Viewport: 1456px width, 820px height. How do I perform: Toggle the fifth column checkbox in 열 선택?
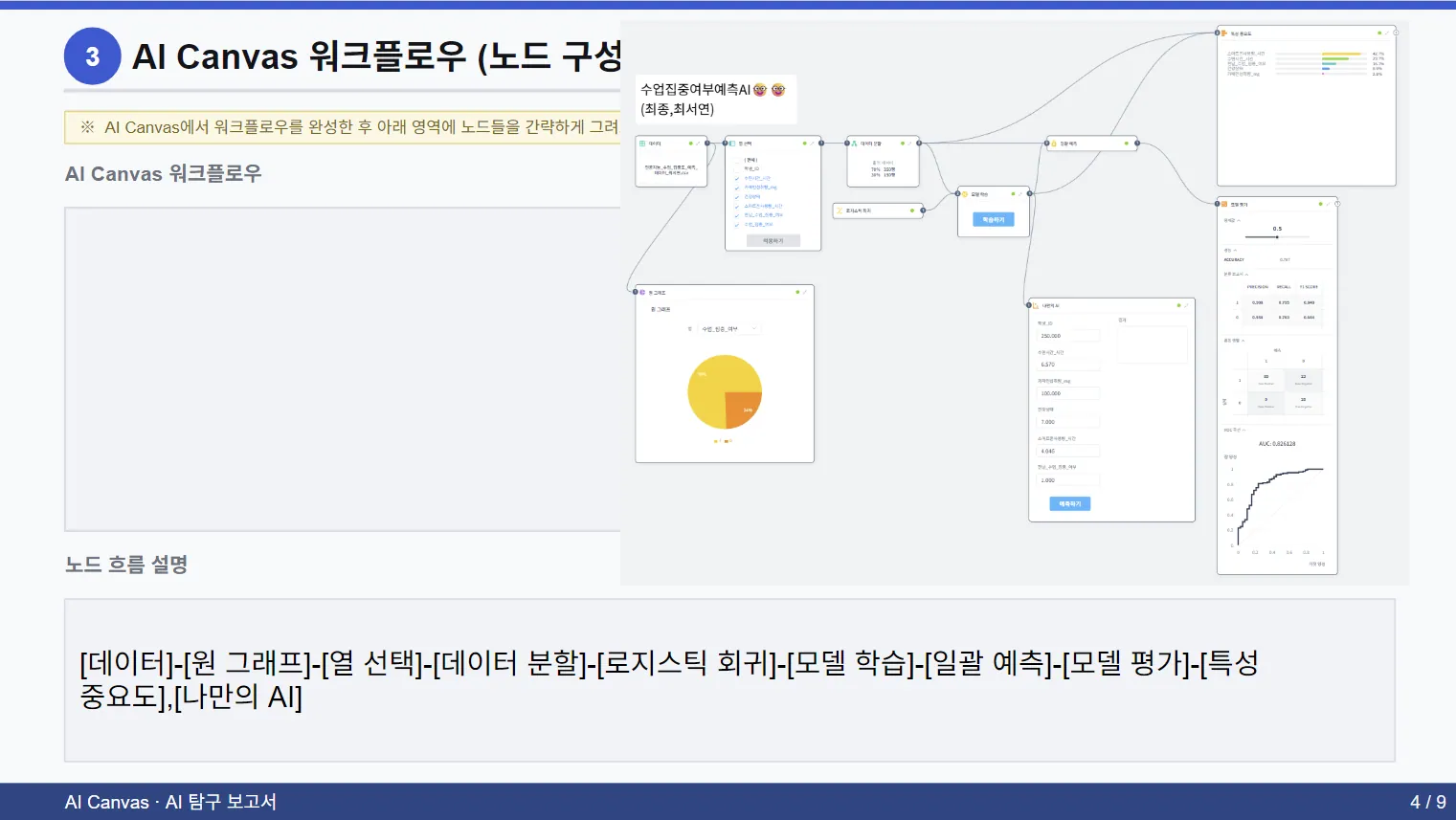pyautogui.click(x=737, y=197)
